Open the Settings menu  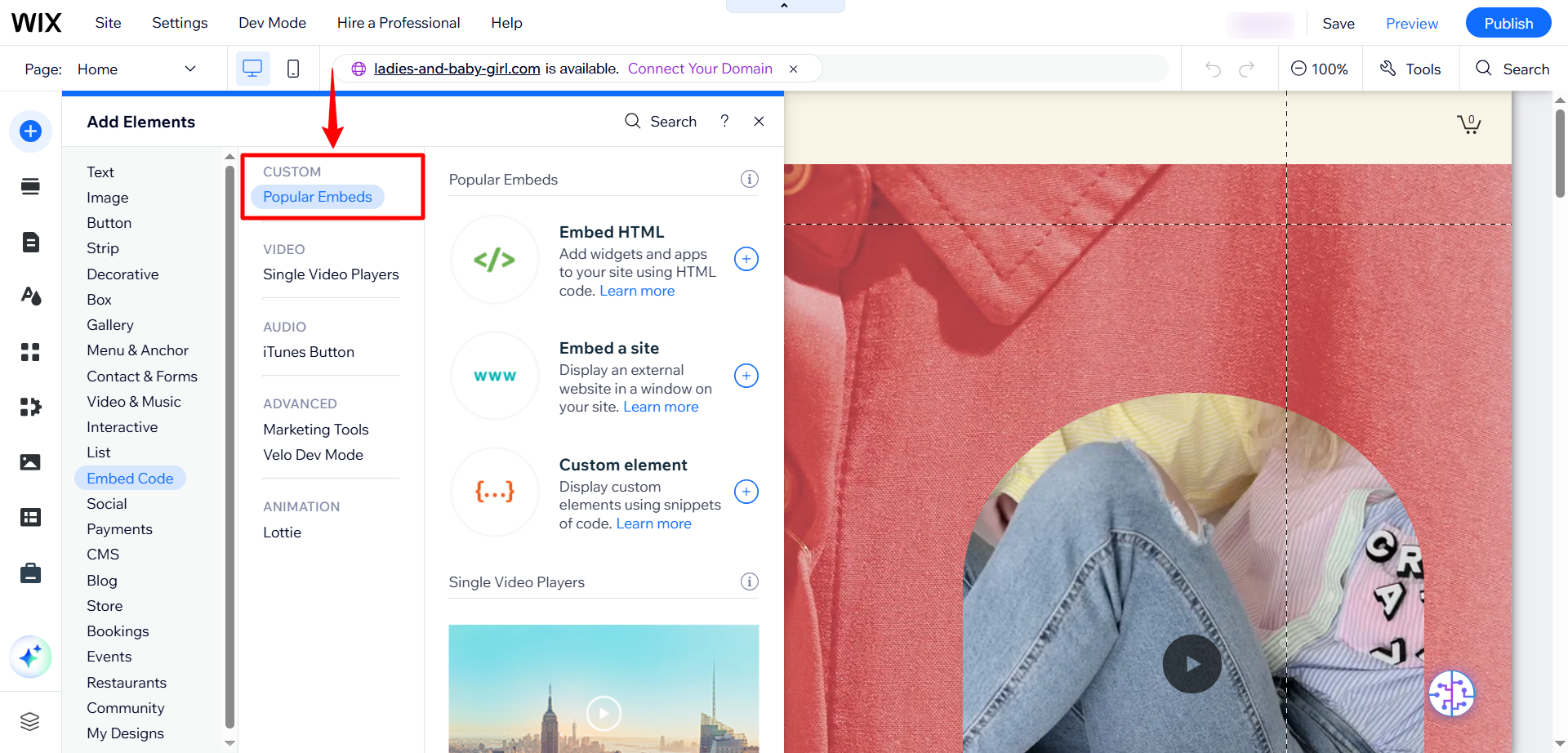tap(180, 23)
